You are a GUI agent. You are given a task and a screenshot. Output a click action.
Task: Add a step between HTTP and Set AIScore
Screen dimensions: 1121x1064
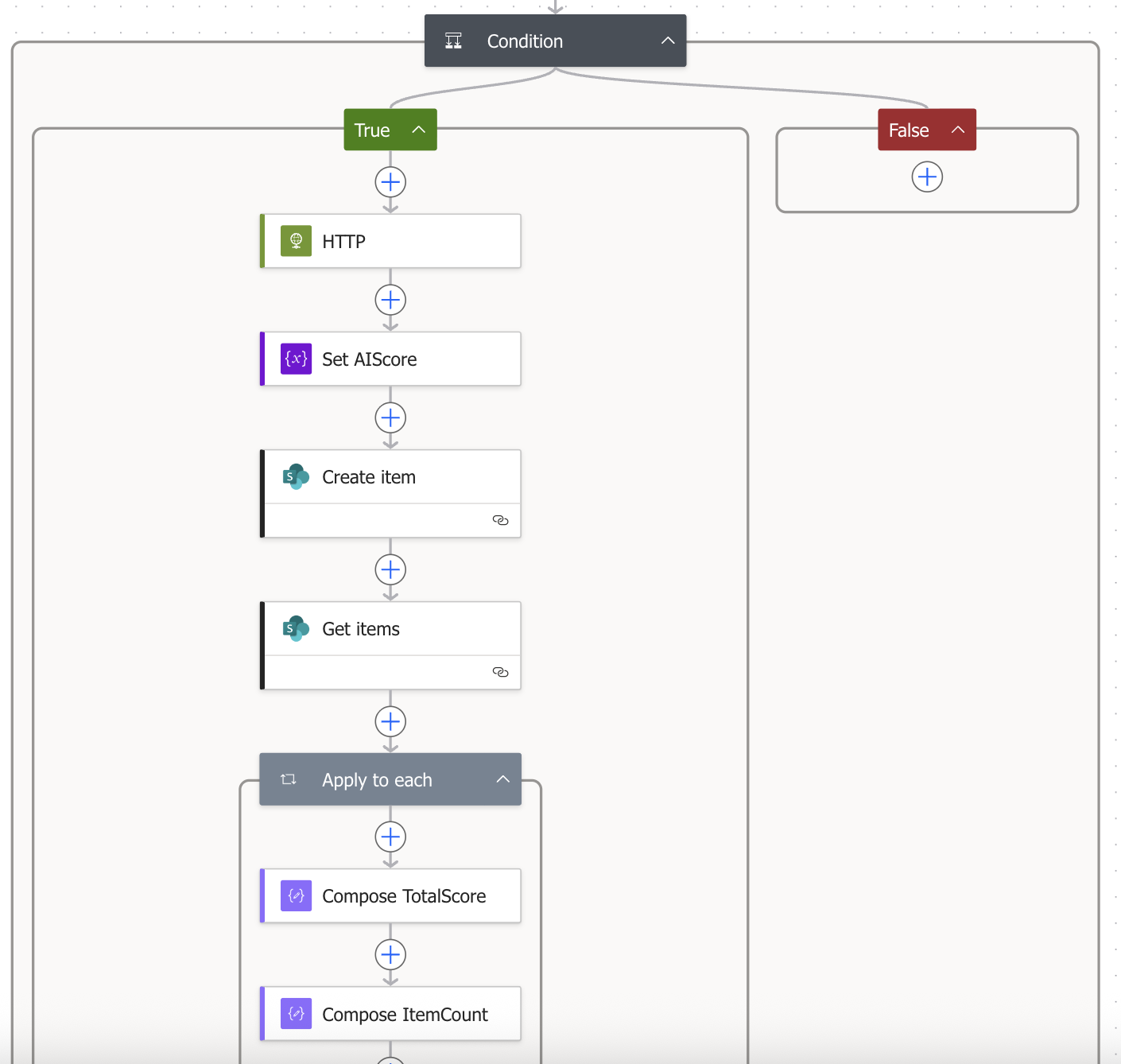click(x=390, y=300)
